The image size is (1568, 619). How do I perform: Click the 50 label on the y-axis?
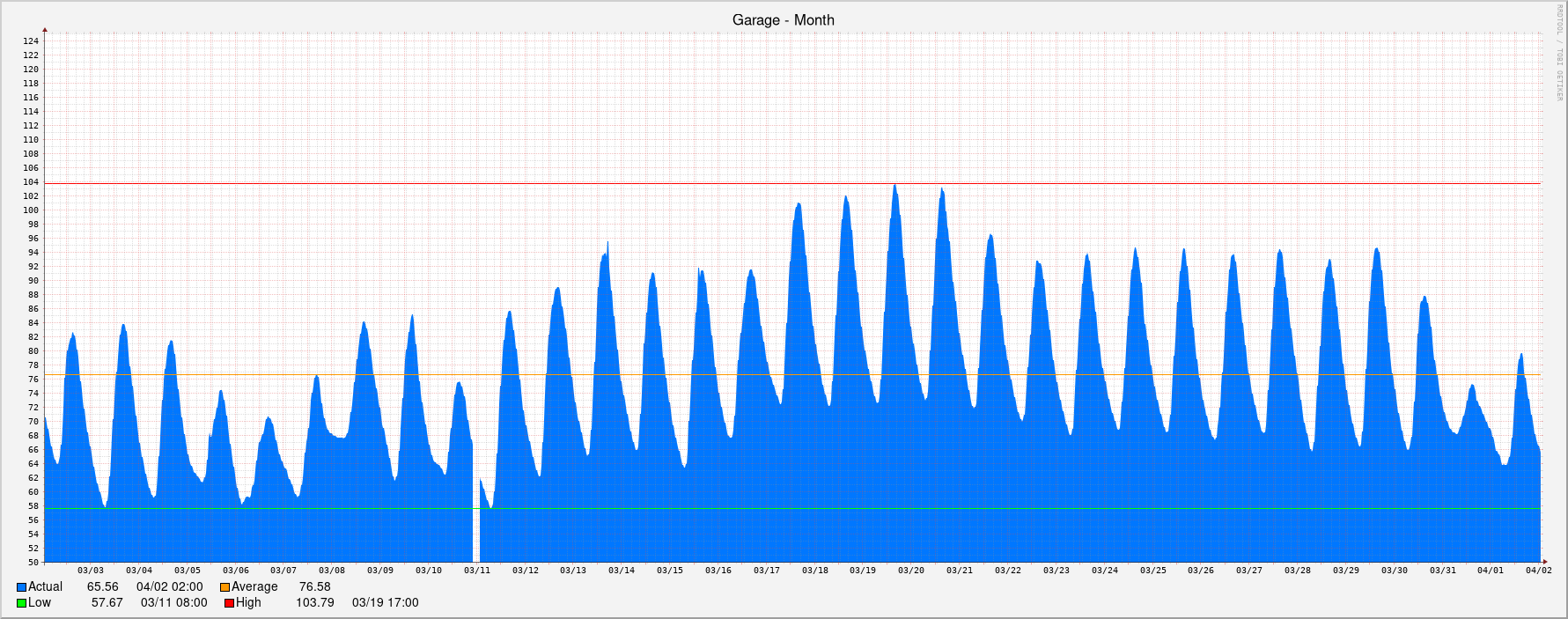[33, 563]
